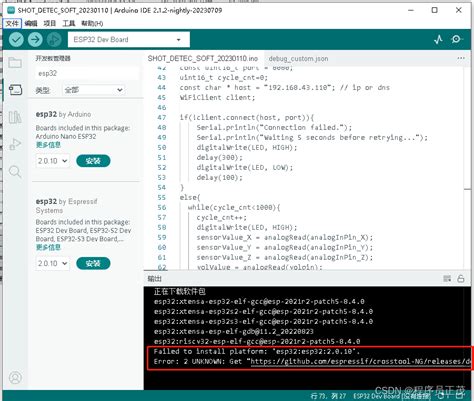Screen dimensions: 474x401
Task: Click line 53 delay(100)
Action: click(x=219, y=178)
